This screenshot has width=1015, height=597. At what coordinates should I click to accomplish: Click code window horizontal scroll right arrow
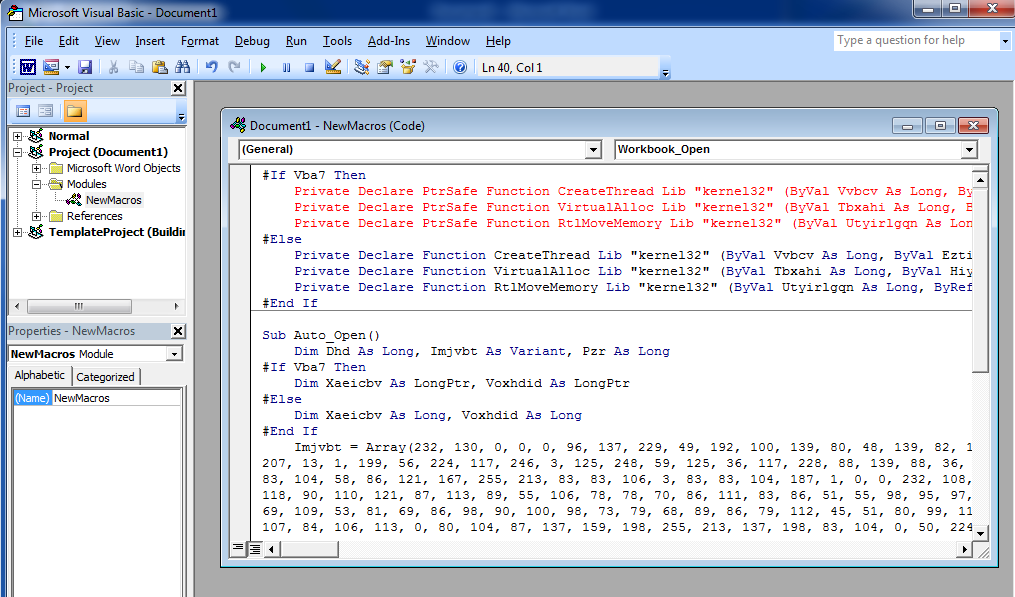coord(965,549)
